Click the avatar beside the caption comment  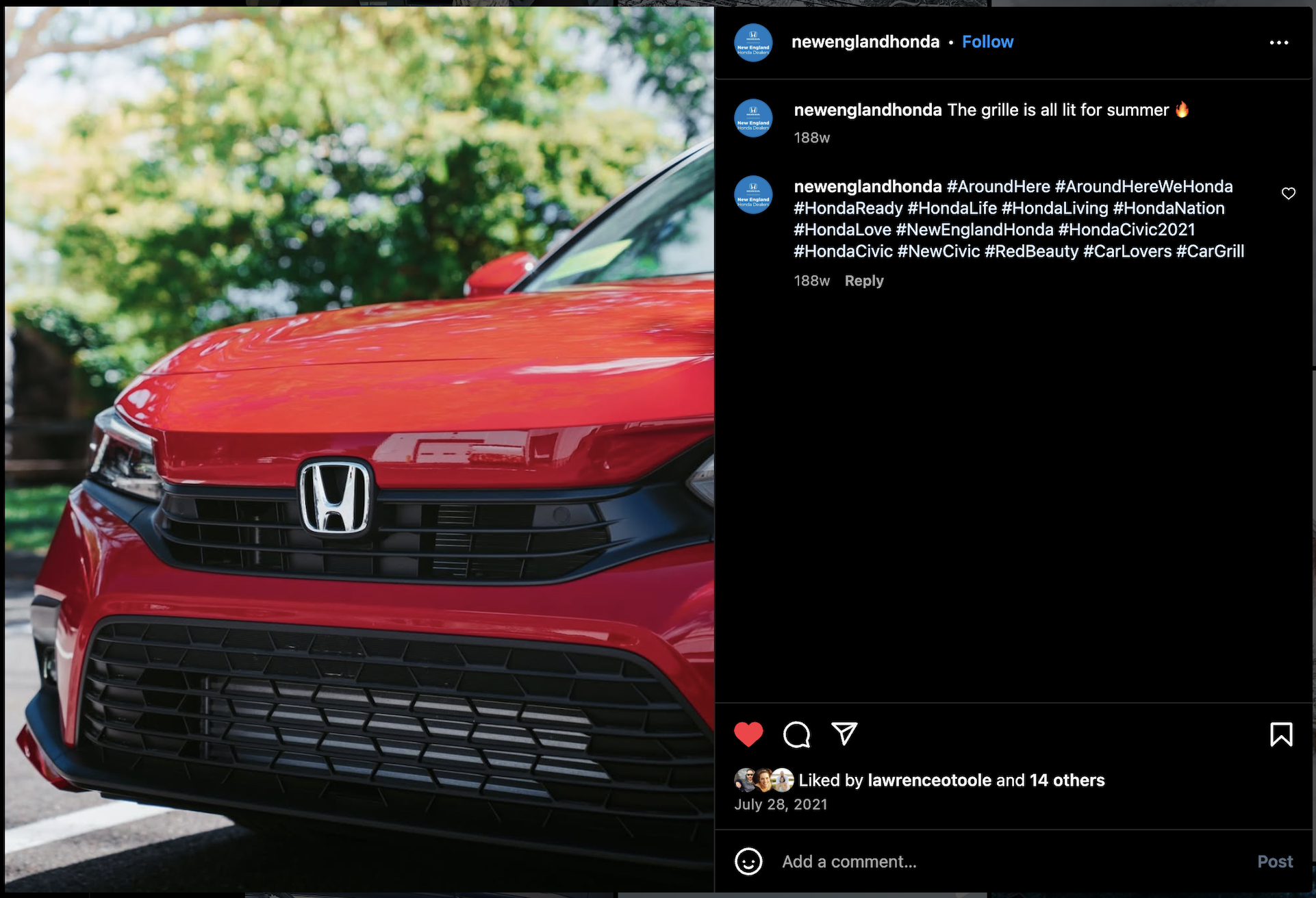pyautogui.click(x=753, y=118)
